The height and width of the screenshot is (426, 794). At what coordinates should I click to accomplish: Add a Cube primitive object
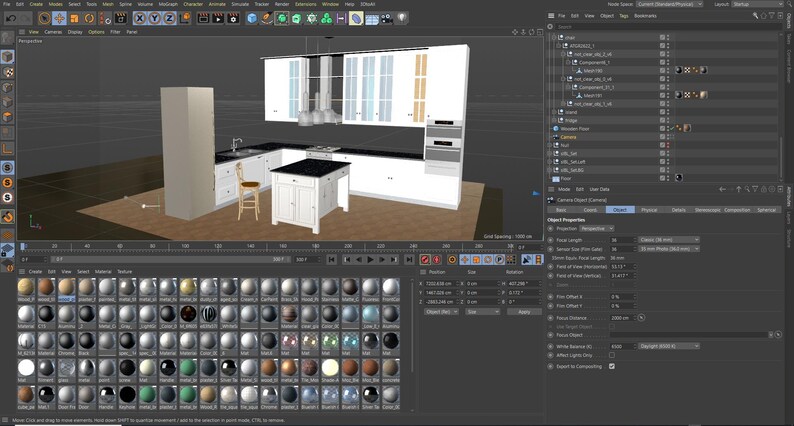tap(252, 19)
